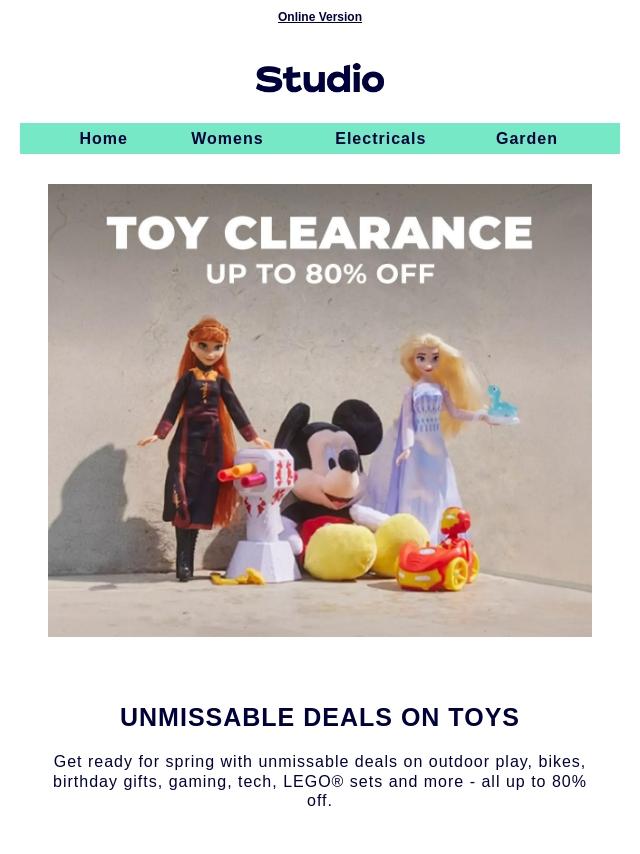The width and height of the screenshot is (640, 854).
Task: Open the Womens category
Action: (227, 138)
